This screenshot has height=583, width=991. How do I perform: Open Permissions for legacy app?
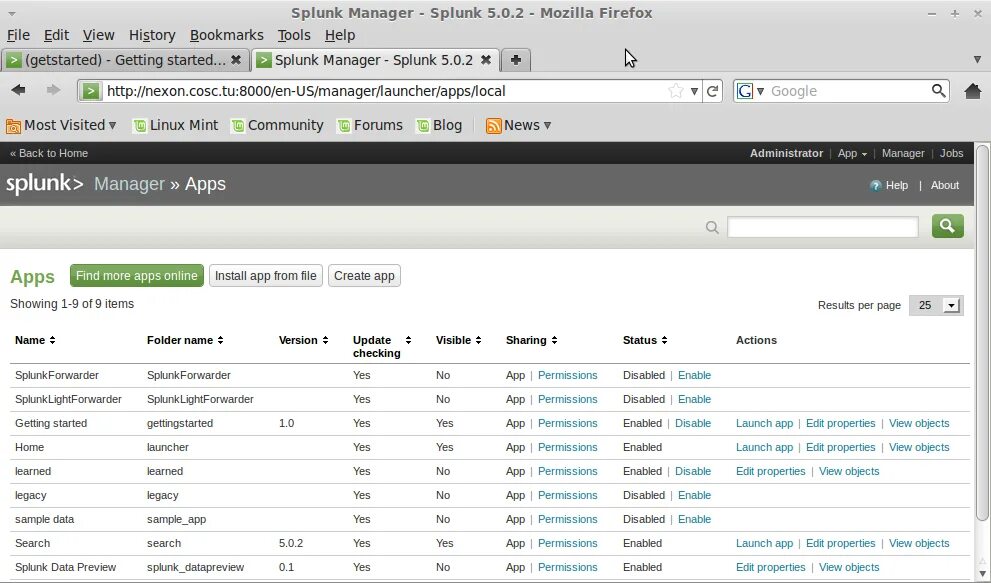568,495
